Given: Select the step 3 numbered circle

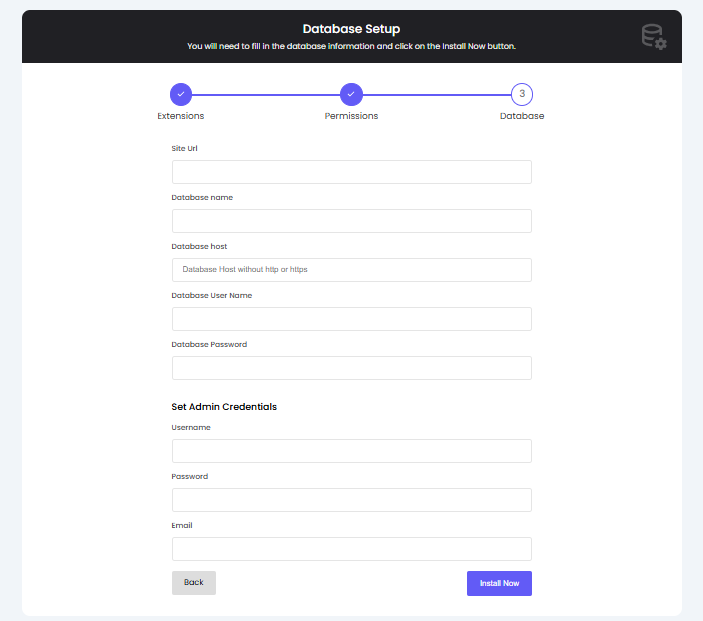Looking at the screenshot, I should click(522, 94).
